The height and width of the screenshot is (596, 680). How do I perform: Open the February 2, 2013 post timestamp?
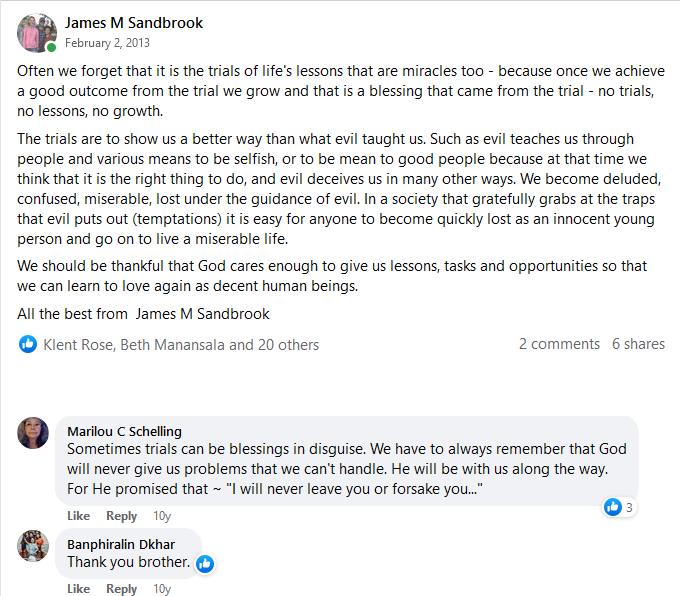click(x=108, y=43)
